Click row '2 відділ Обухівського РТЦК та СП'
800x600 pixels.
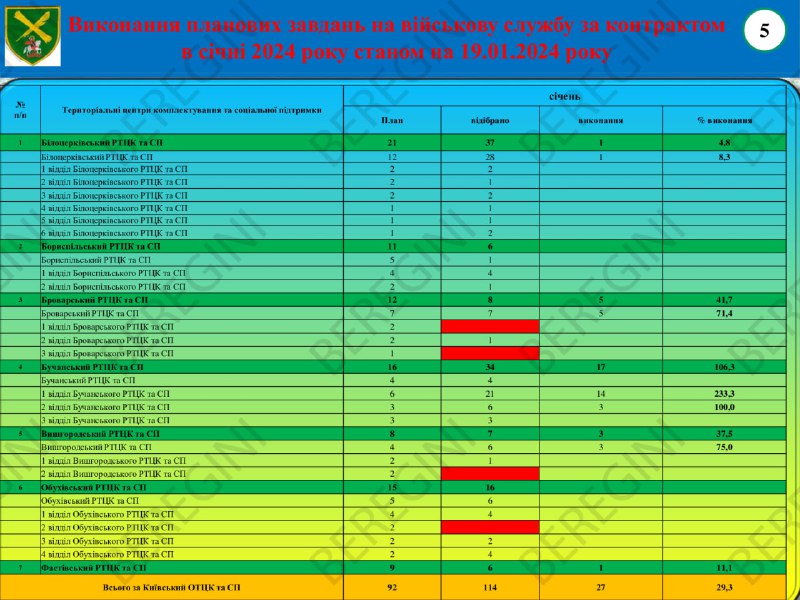point(393,527)
